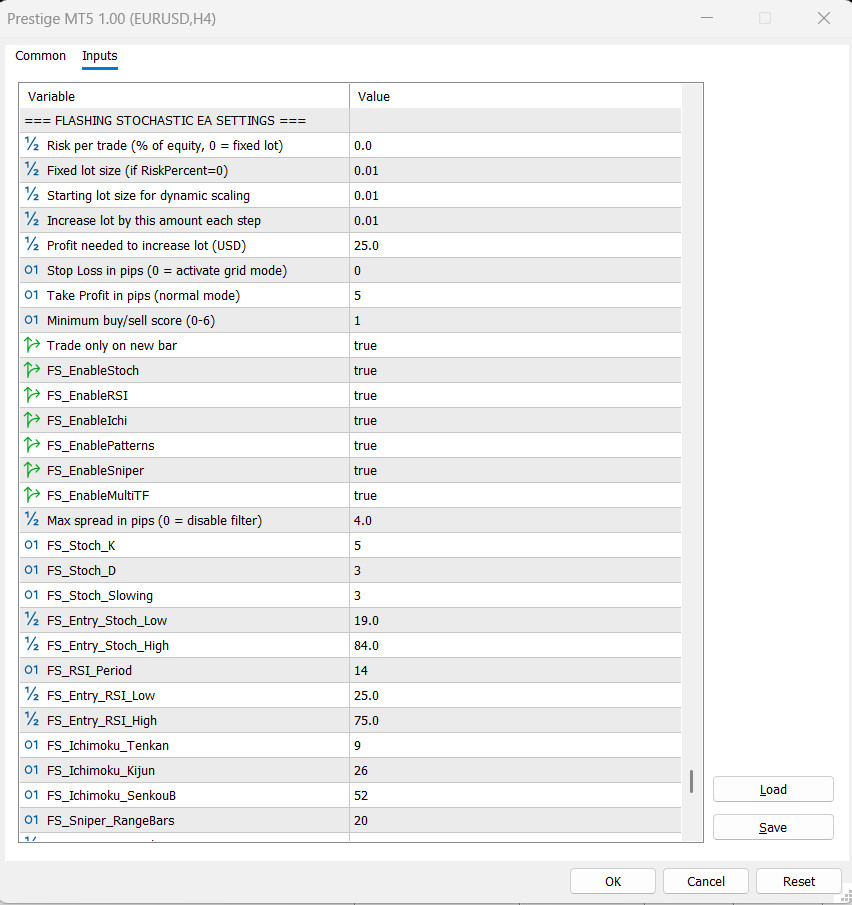Click the icon beside Starting lot size row

(32, 195)
